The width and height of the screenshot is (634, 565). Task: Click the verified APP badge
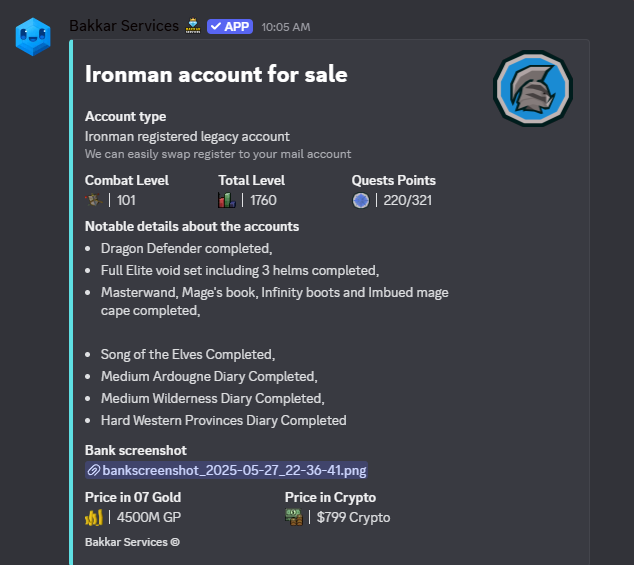230,27
